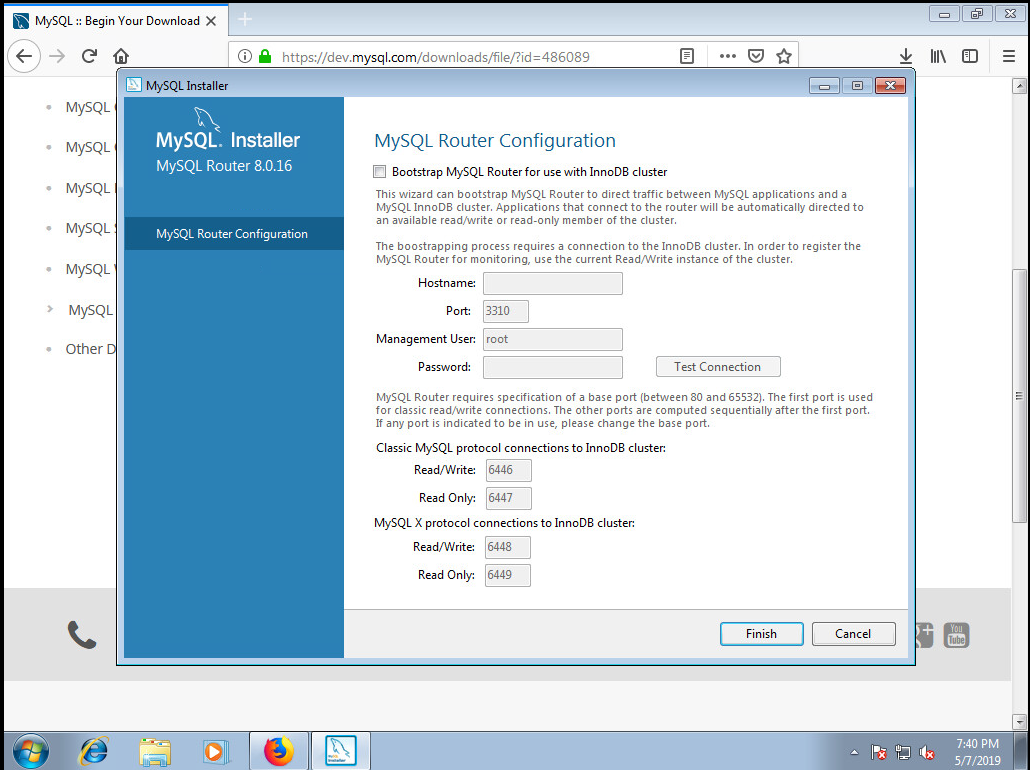Click YouTube icon on MySQL webpage footer

tap(956, 635)
